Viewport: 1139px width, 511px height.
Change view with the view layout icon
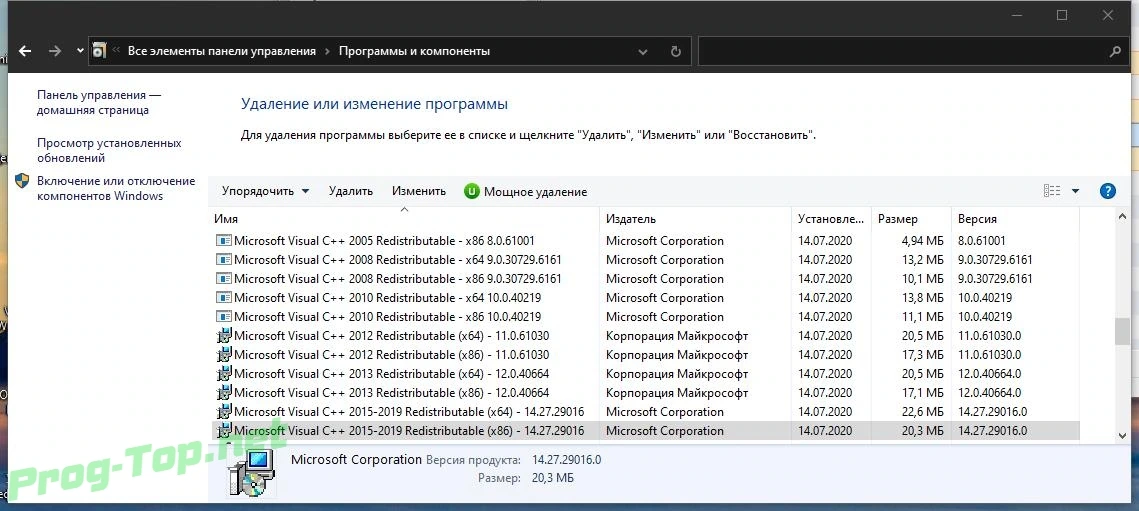click(1052, 191)
